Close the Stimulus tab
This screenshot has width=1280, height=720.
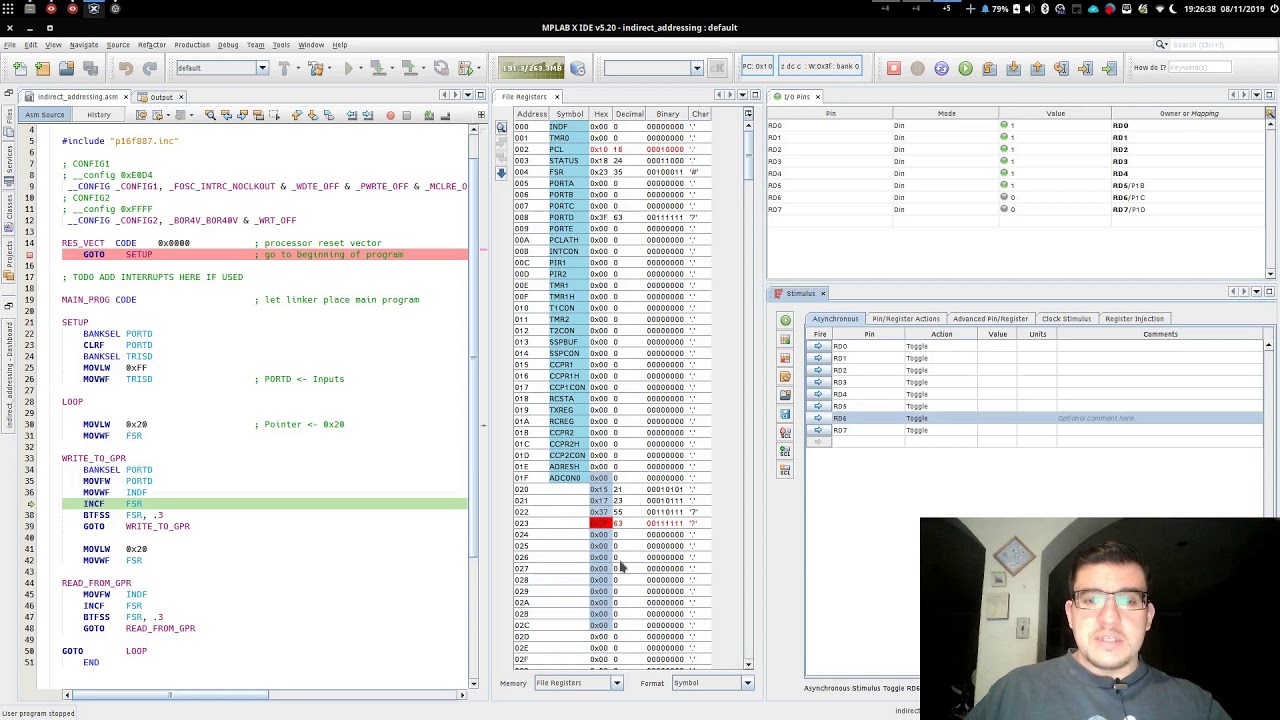coord(823,293)
